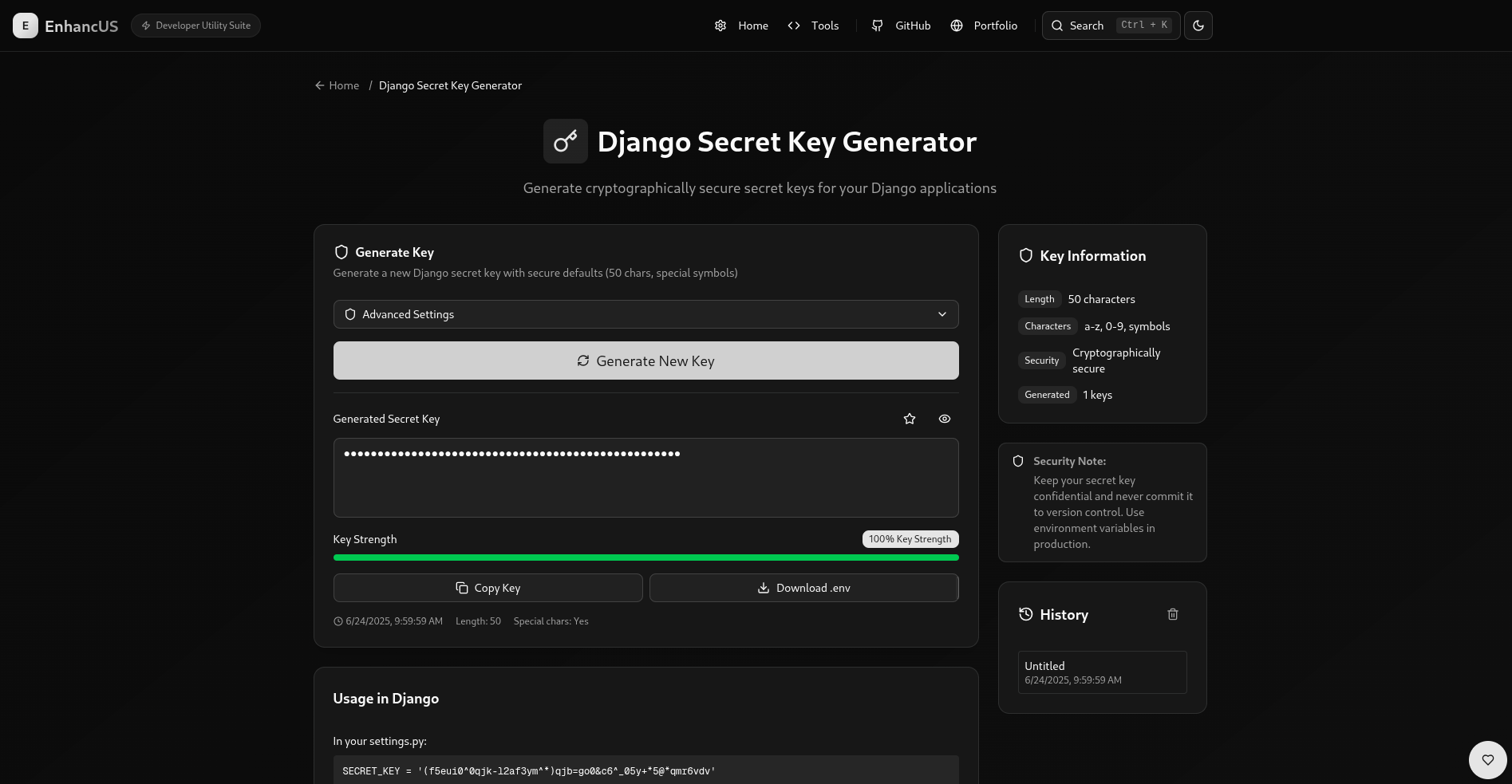Click the green Key Strength progress bar
Screen dimensions: 1512x784
[645, 557]
